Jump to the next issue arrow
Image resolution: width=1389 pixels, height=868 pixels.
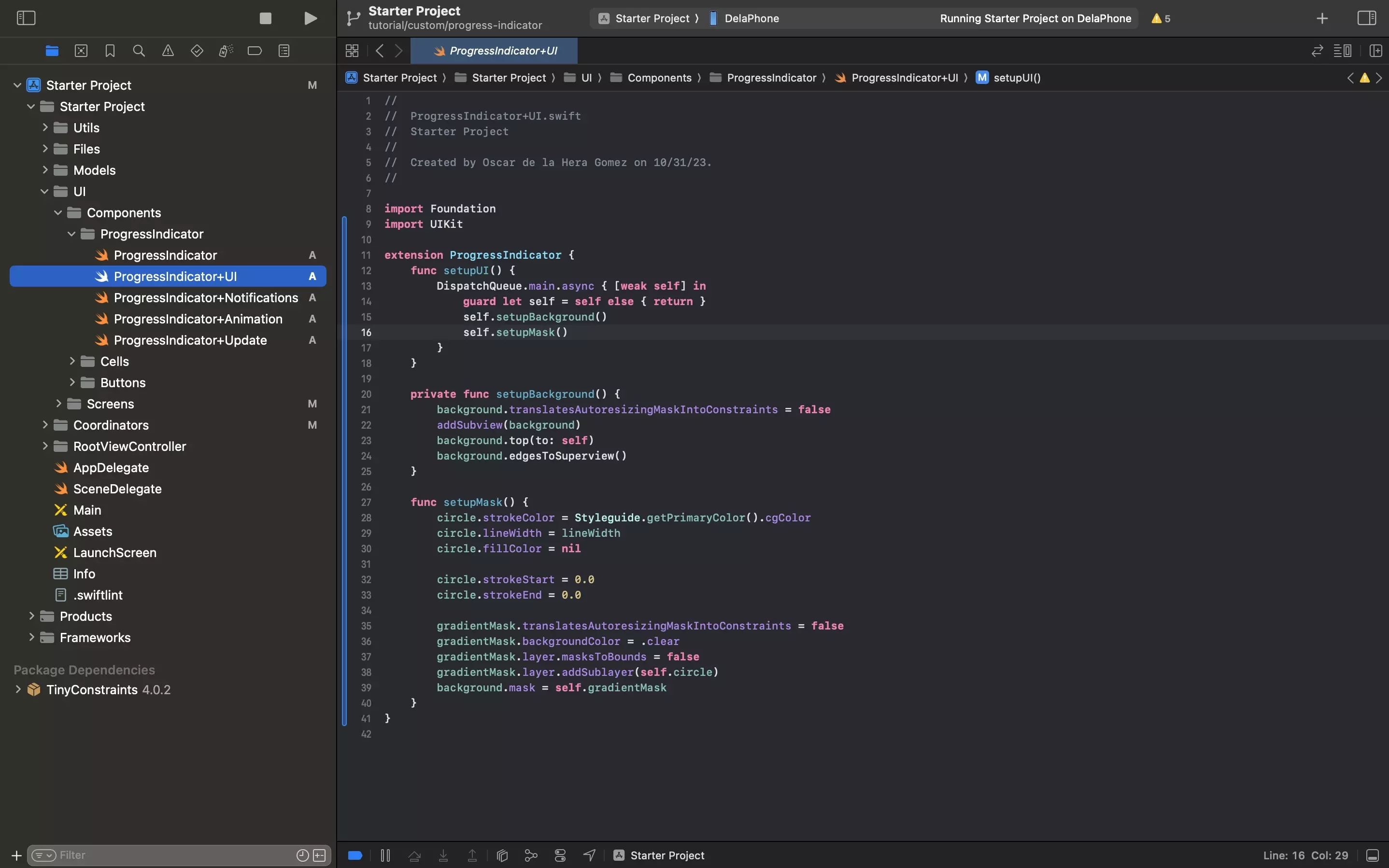coord(1379,78)
